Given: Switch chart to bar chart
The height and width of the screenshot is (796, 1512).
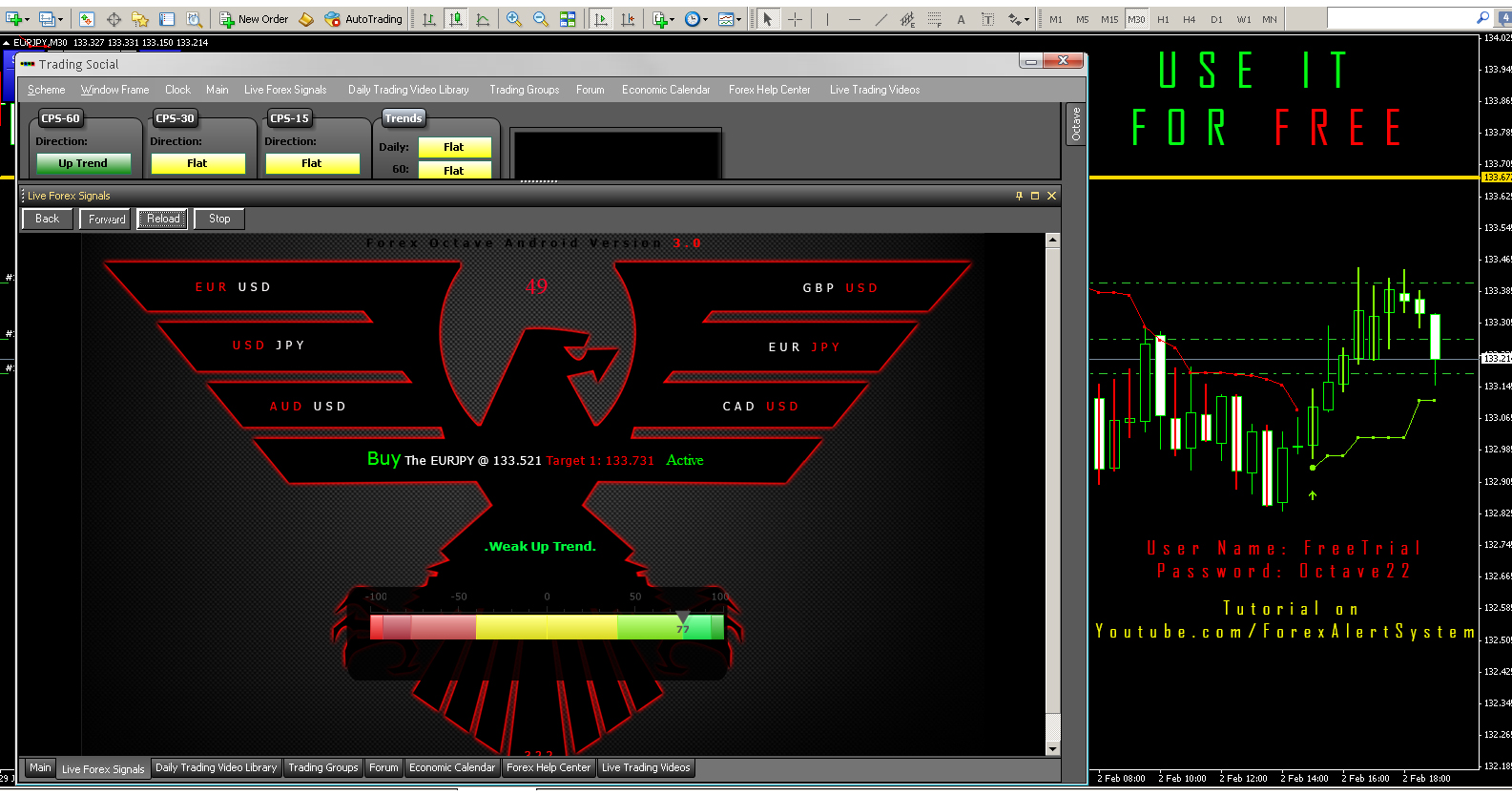Looking at the screenshot, I should pos(429,19).
